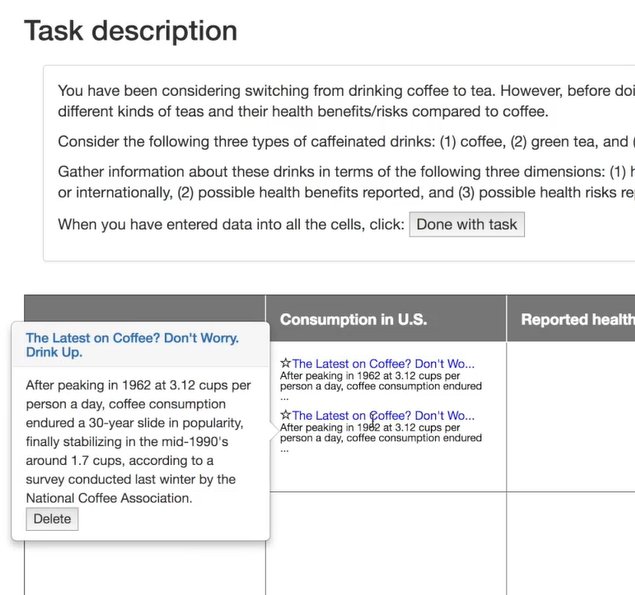This screenshot has height=595, width=635.
Task: Open second 'The Latest on Coffee? Don't Wo...' link
Action: (383, 416)
